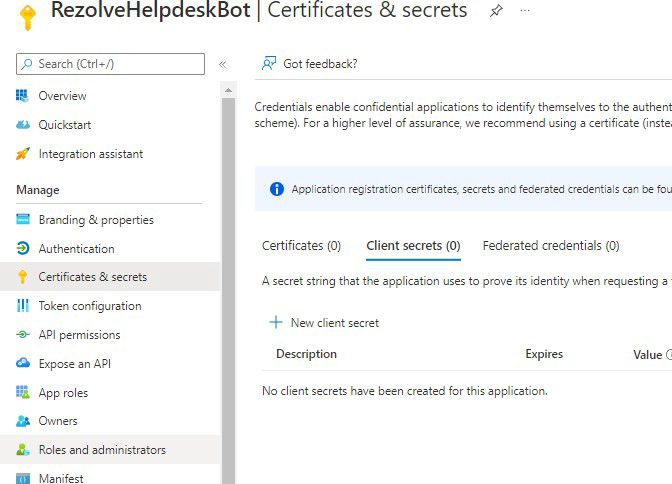Click the Got feedback? link
Image resolution: width=672 pixels, height=484 pixels.
coord(320,64)
